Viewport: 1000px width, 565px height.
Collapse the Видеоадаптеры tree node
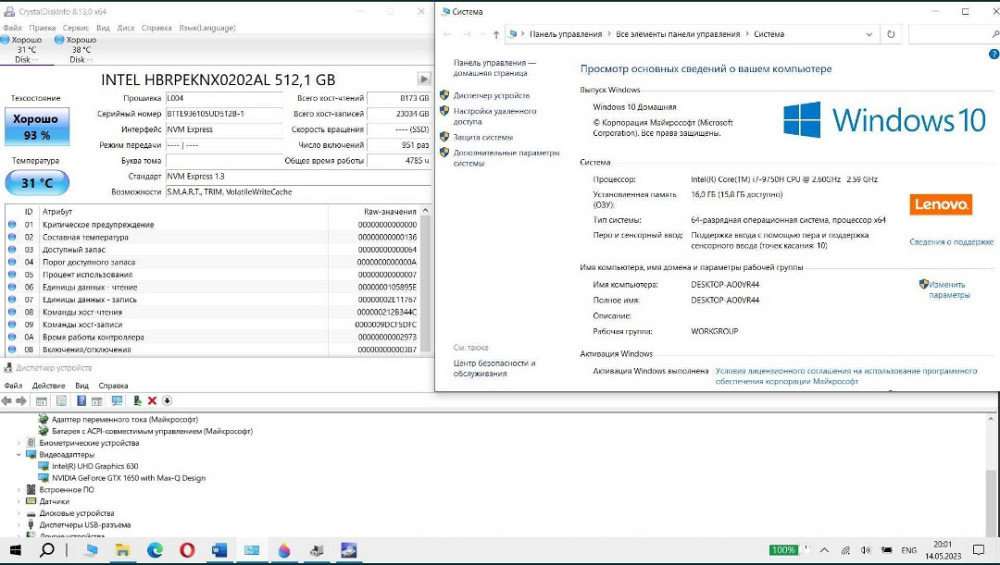pos(18,455)
